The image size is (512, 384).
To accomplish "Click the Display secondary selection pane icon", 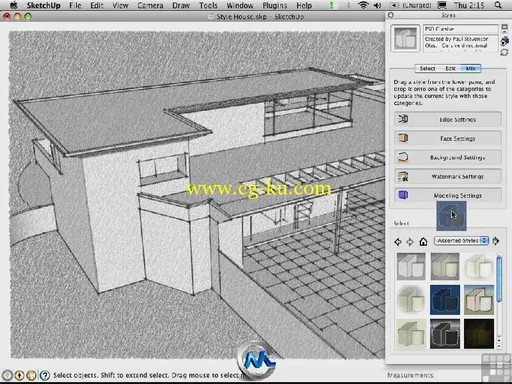I will point(504,28).
